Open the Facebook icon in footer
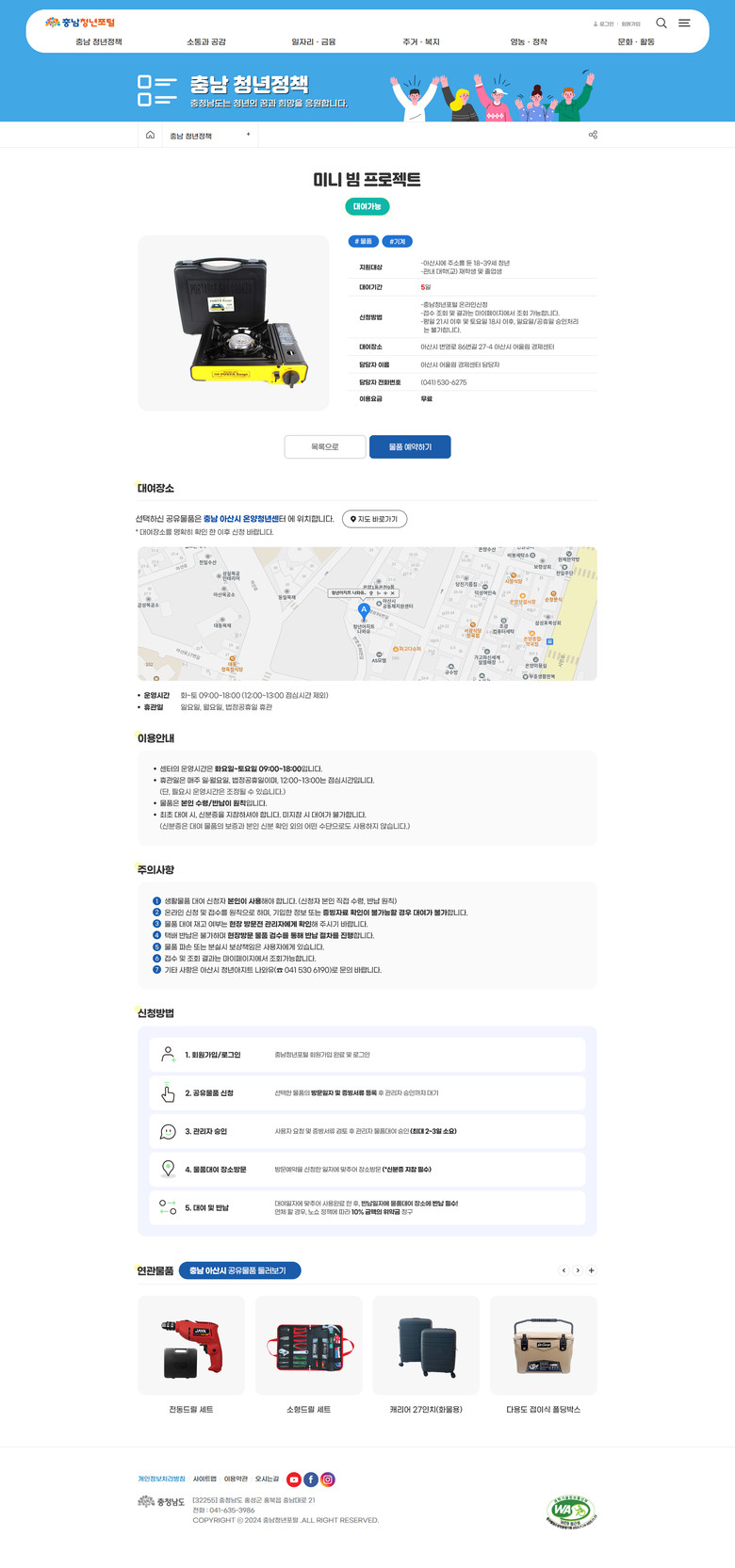Image resolution: width=735 pixels, height=1568 pixels. pyautogui.click(x=311, y=1479)
